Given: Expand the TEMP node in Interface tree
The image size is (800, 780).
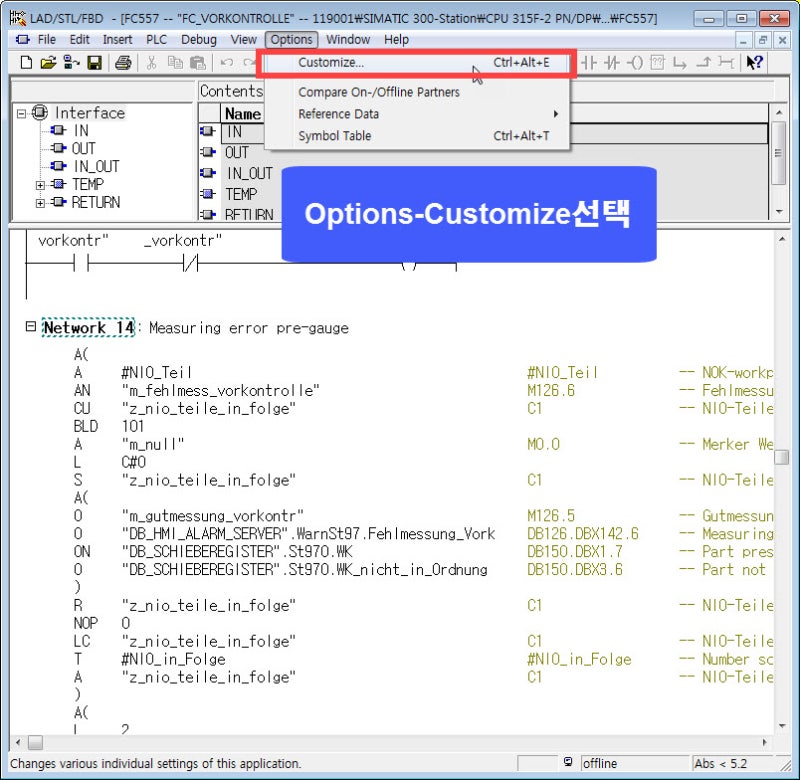Looking at the screenshot, I should point(40,185).
